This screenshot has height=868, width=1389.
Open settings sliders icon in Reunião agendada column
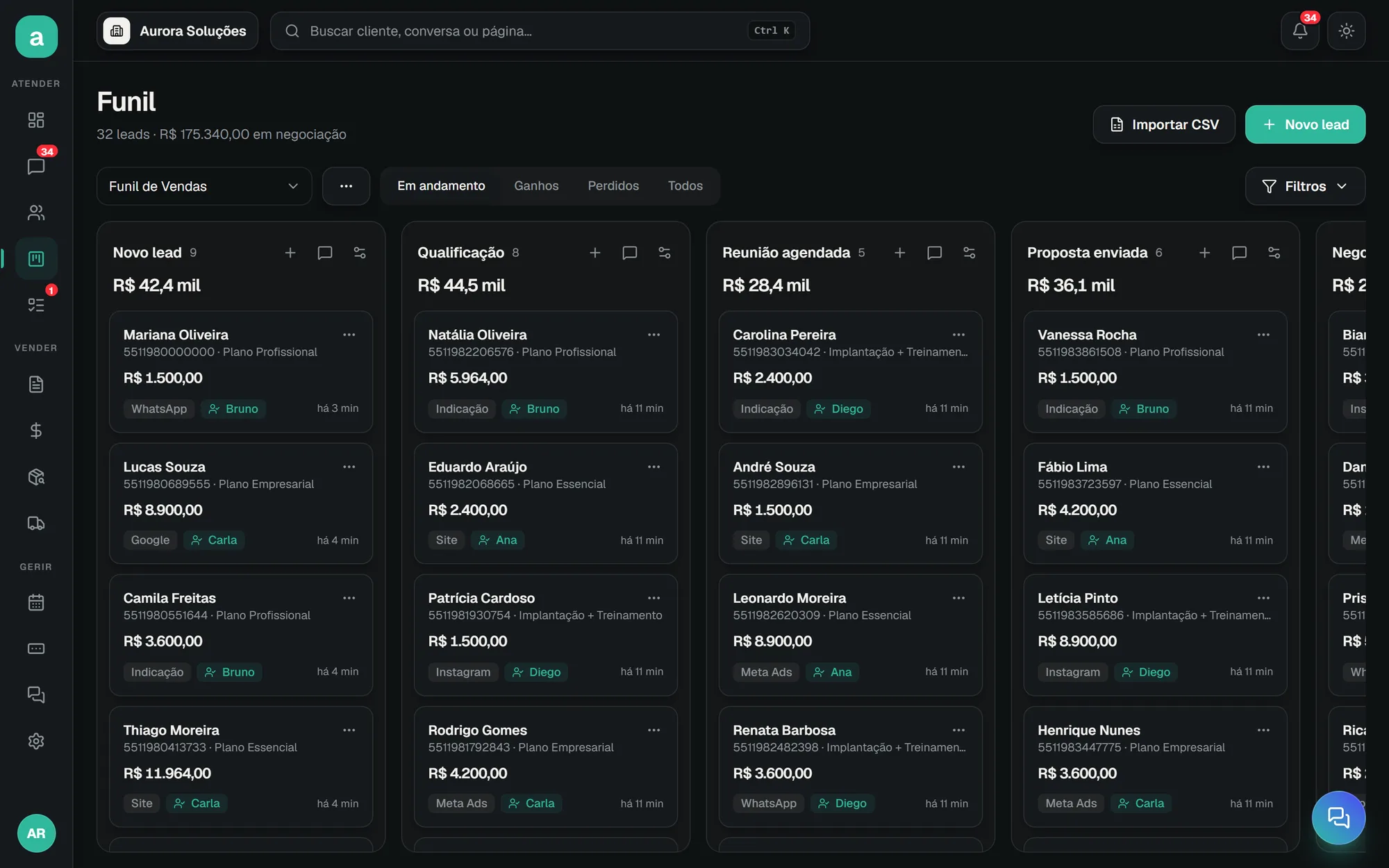970,253
